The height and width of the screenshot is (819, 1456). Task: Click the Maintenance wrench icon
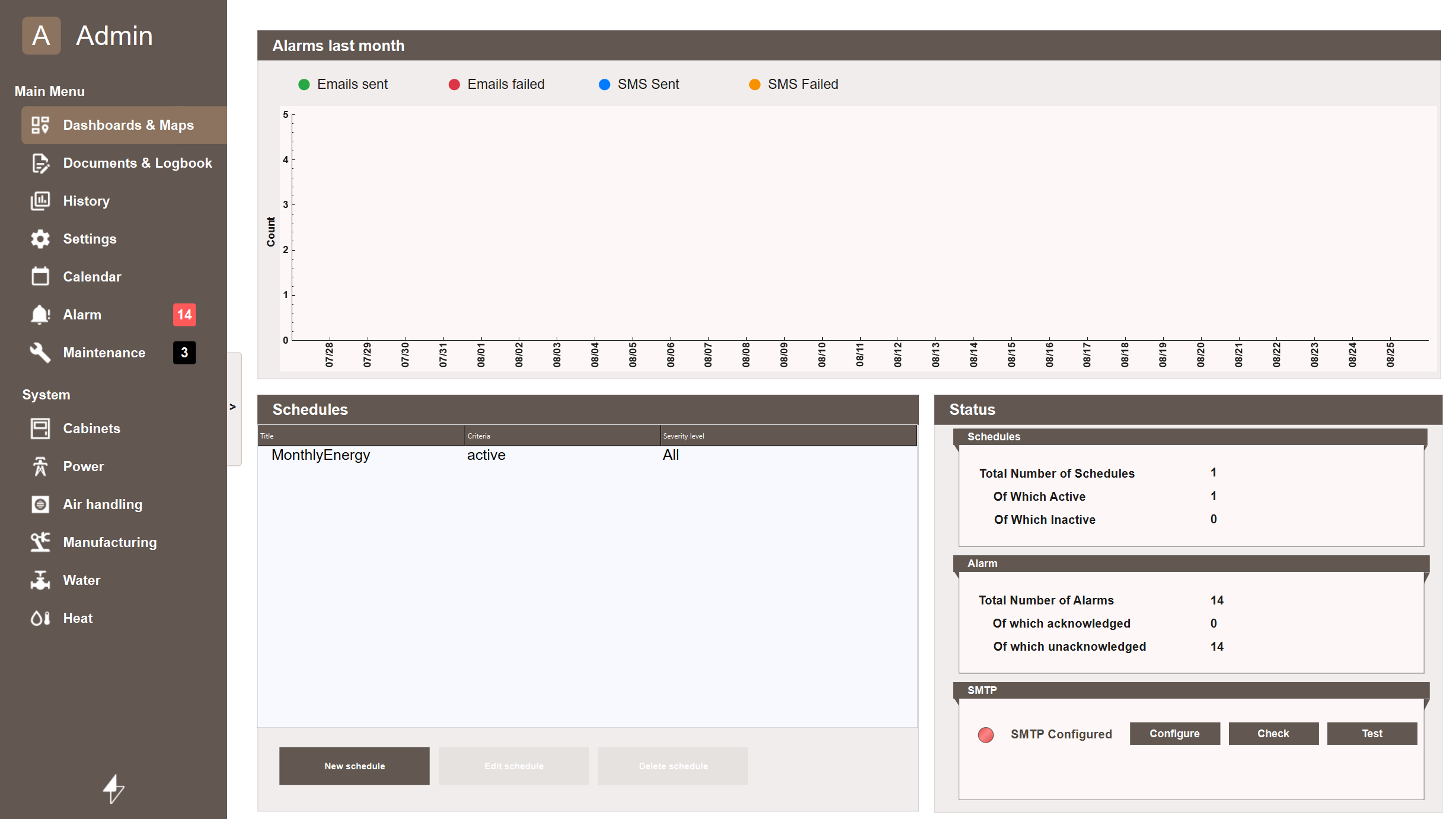click(40, 353)
